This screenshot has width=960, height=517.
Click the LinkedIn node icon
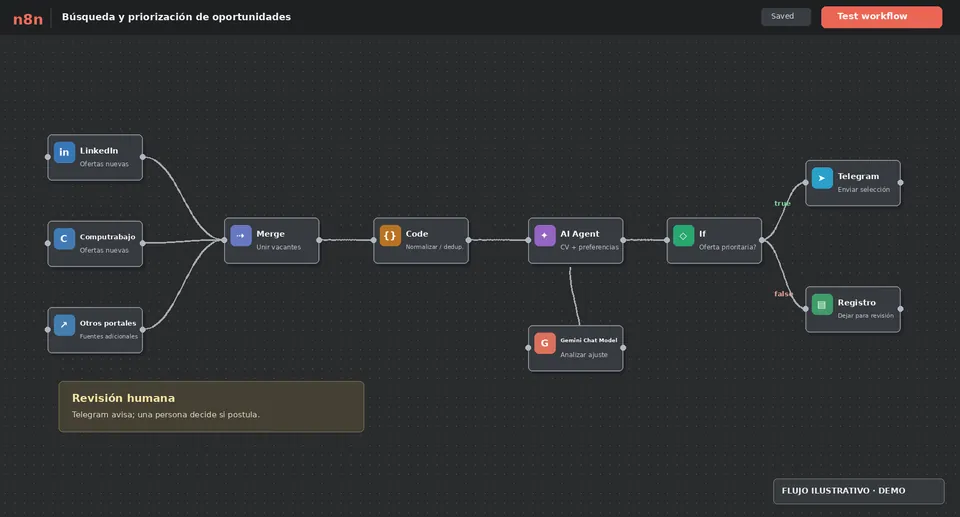(64, 152)
